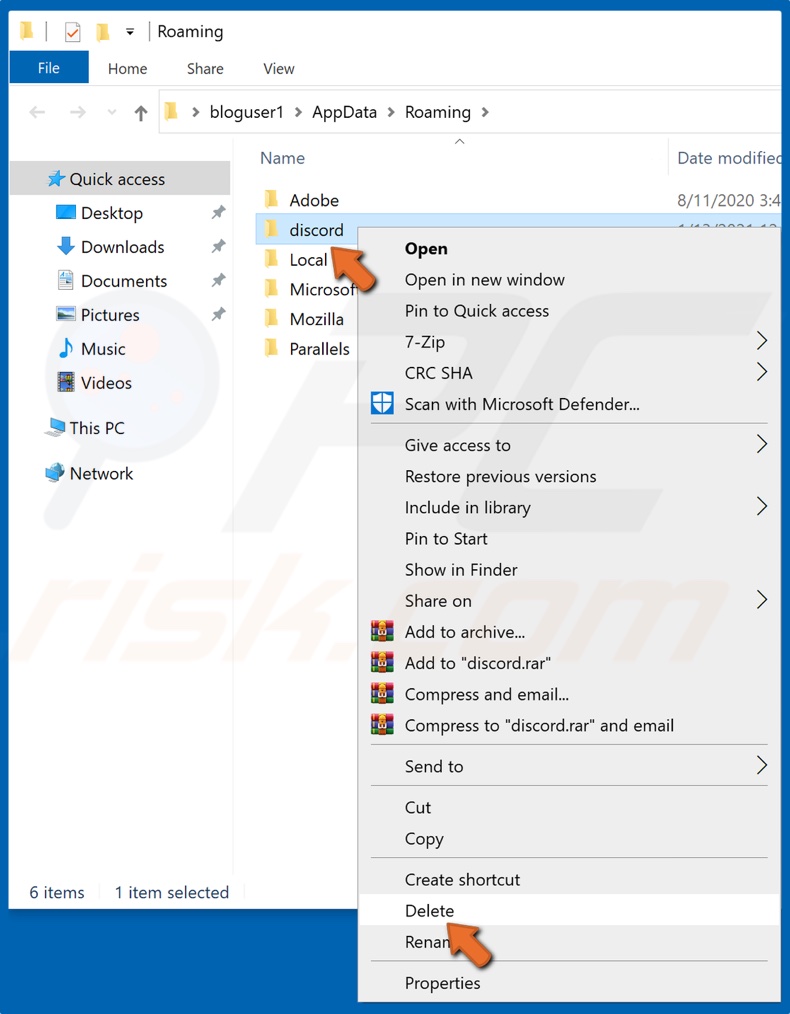Choose Add to "discord.rar"

[x=569, y=663]
